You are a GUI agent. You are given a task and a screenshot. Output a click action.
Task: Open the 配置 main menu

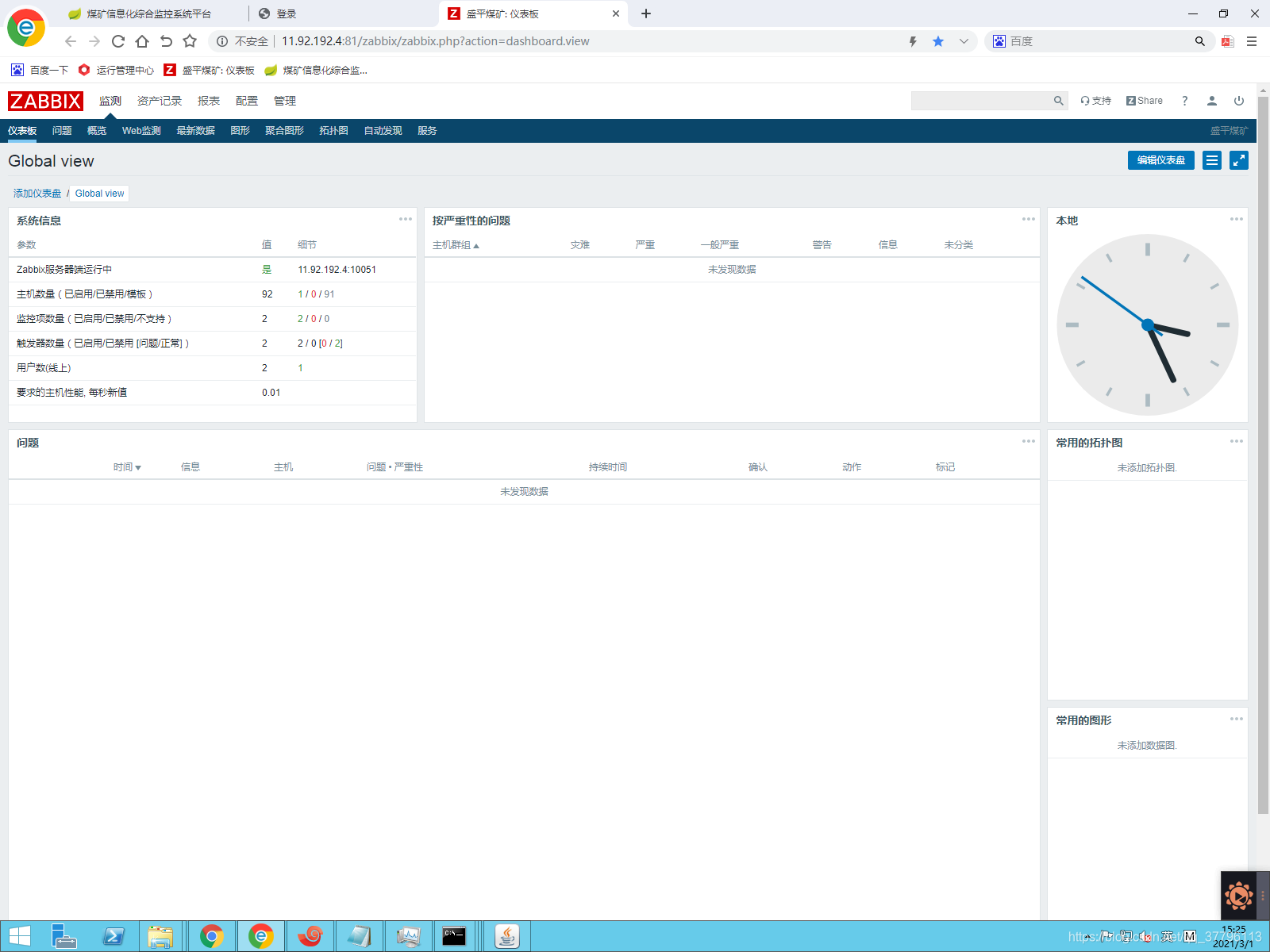(247, 101)
